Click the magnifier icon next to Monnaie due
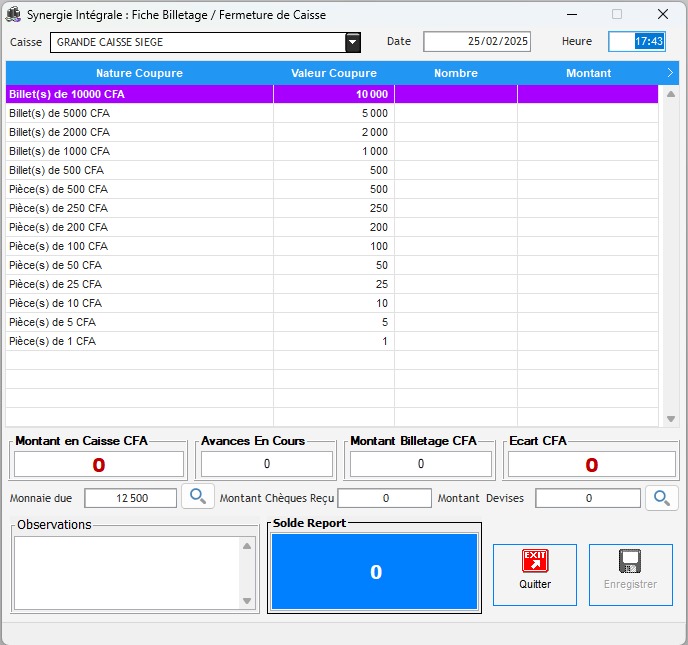 198,496
